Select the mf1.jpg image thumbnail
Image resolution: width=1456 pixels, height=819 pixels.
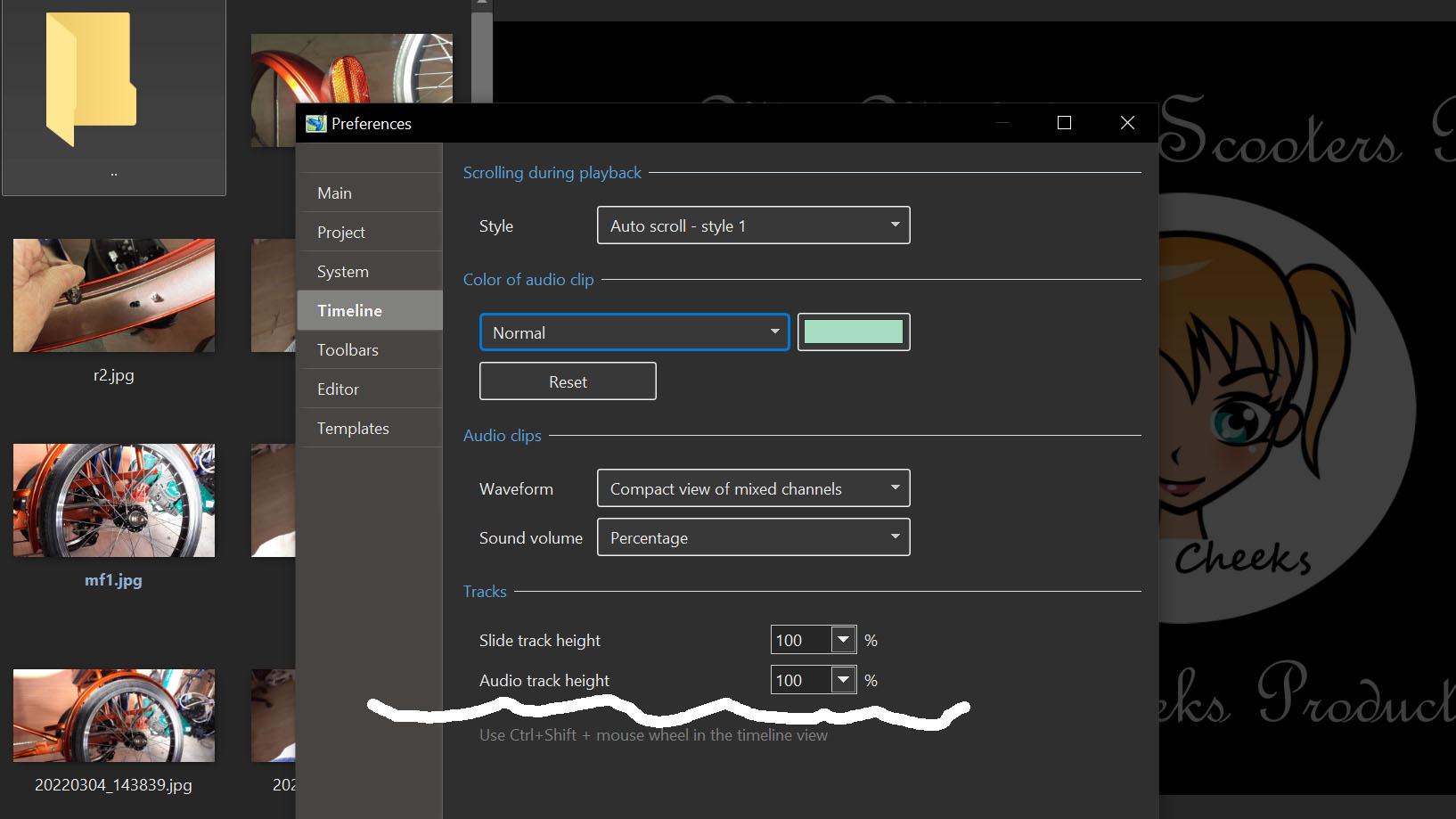(114, 501)
